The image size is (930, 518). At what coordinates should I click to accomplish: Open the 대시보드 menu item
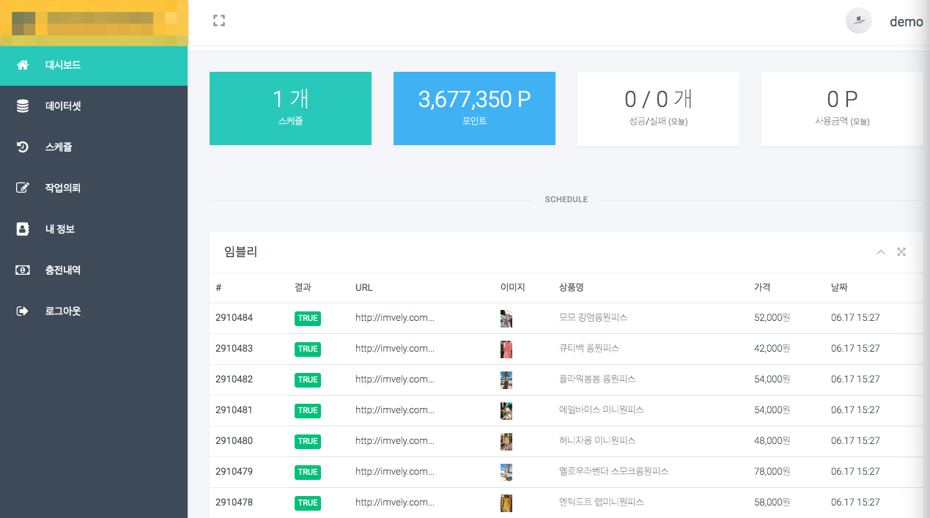(94, 65)
